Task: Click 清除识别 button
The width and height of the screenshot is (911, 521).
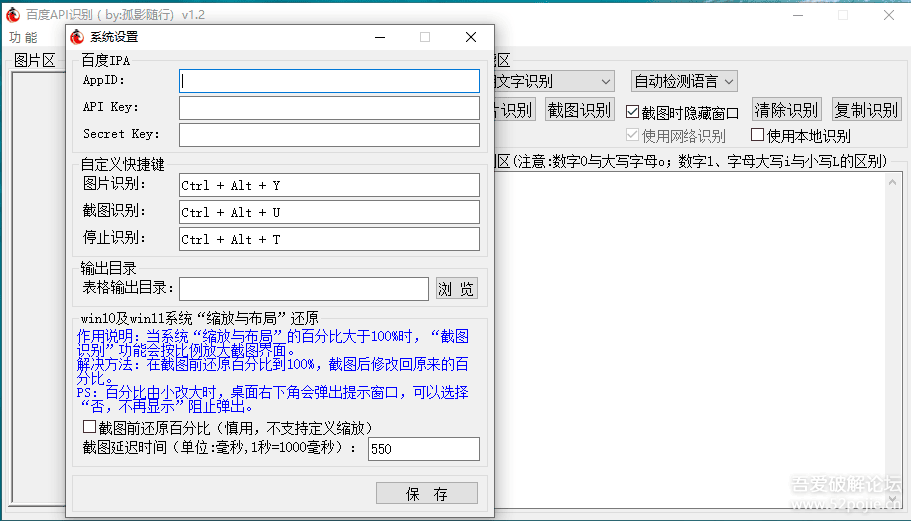Action: tap(786, 110)
